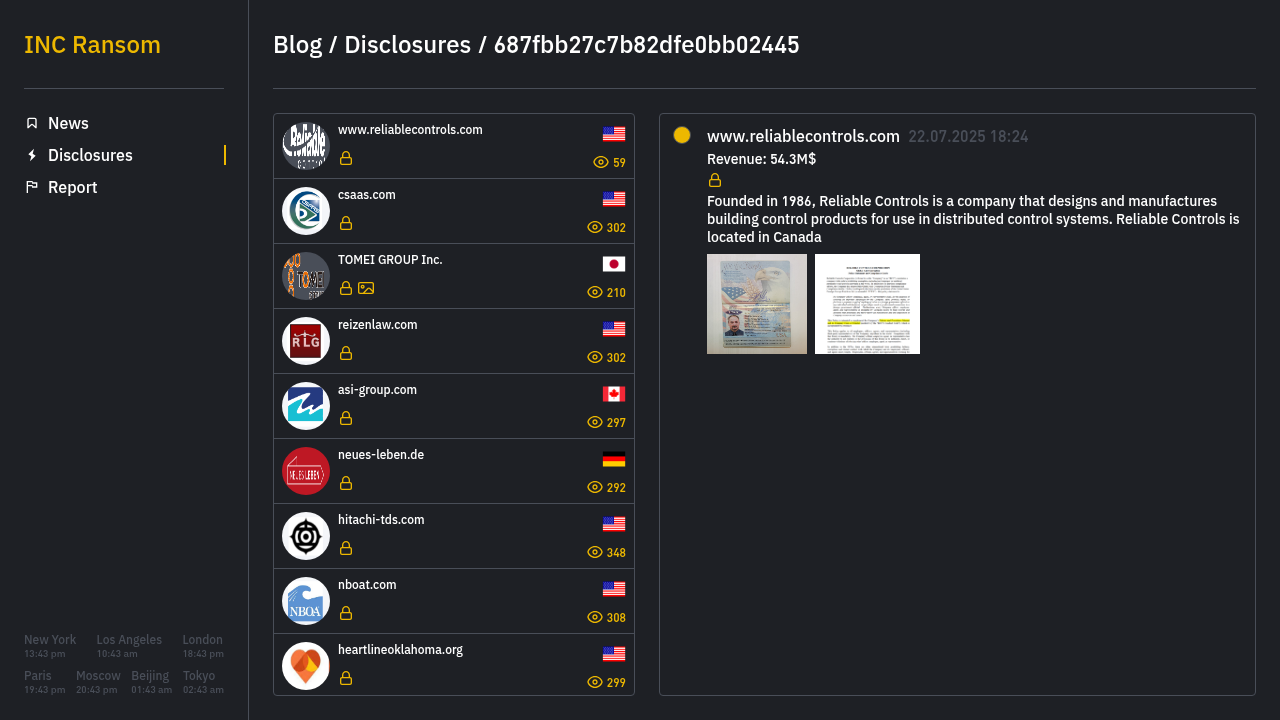
Task: Open the reizenlaw.com disclosure entry
Action: (x=454, y=341)
